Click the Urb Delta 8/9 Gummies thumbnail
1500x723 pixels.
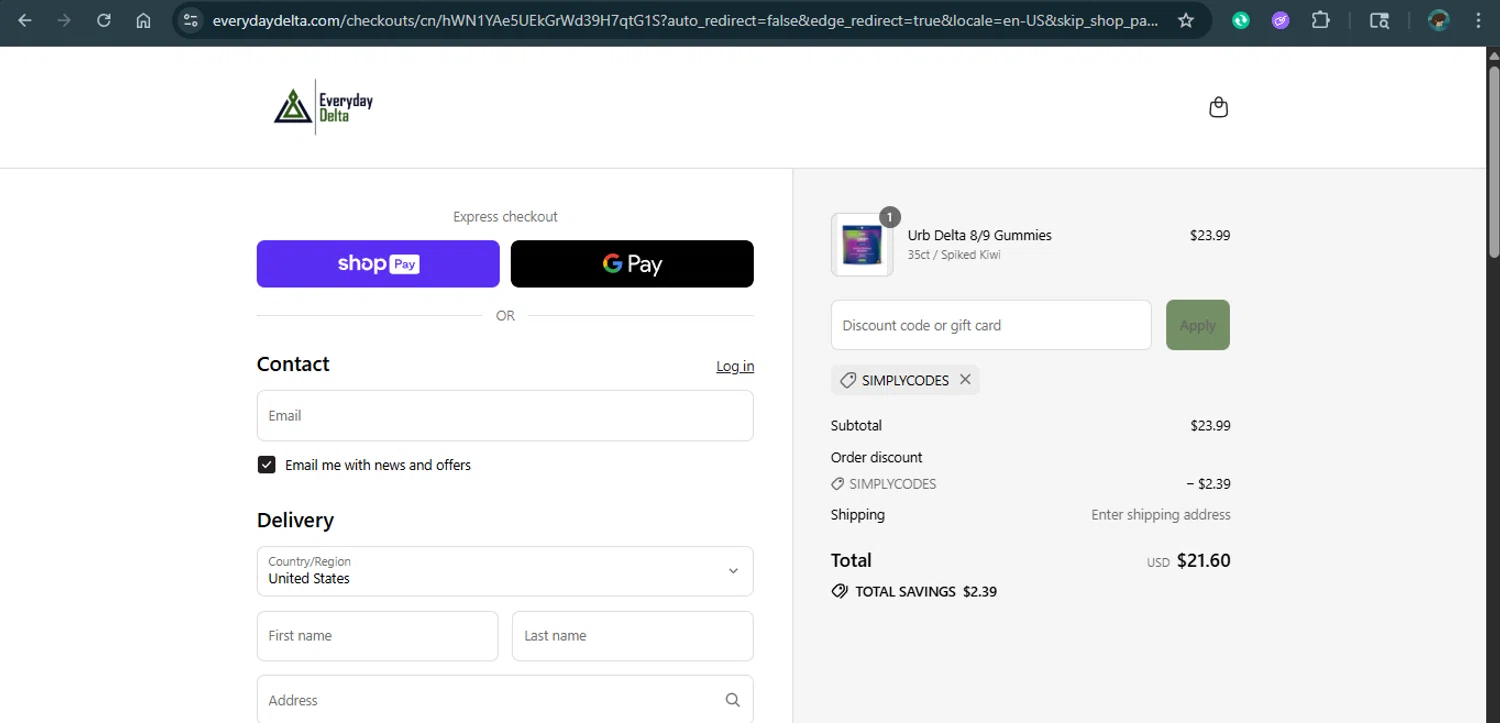click(x=862, y=244)
